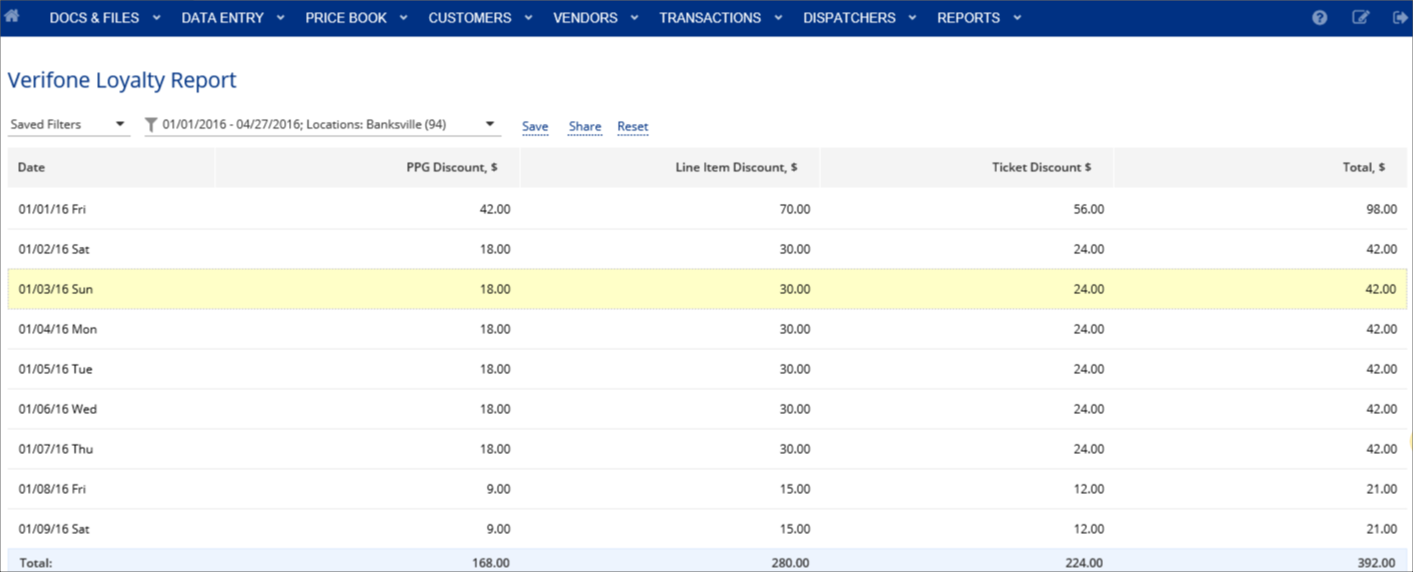This screenshot has height=572, width=1413.
Task: Expand the Saved Filters dropdown
Action: click(69, 125)
